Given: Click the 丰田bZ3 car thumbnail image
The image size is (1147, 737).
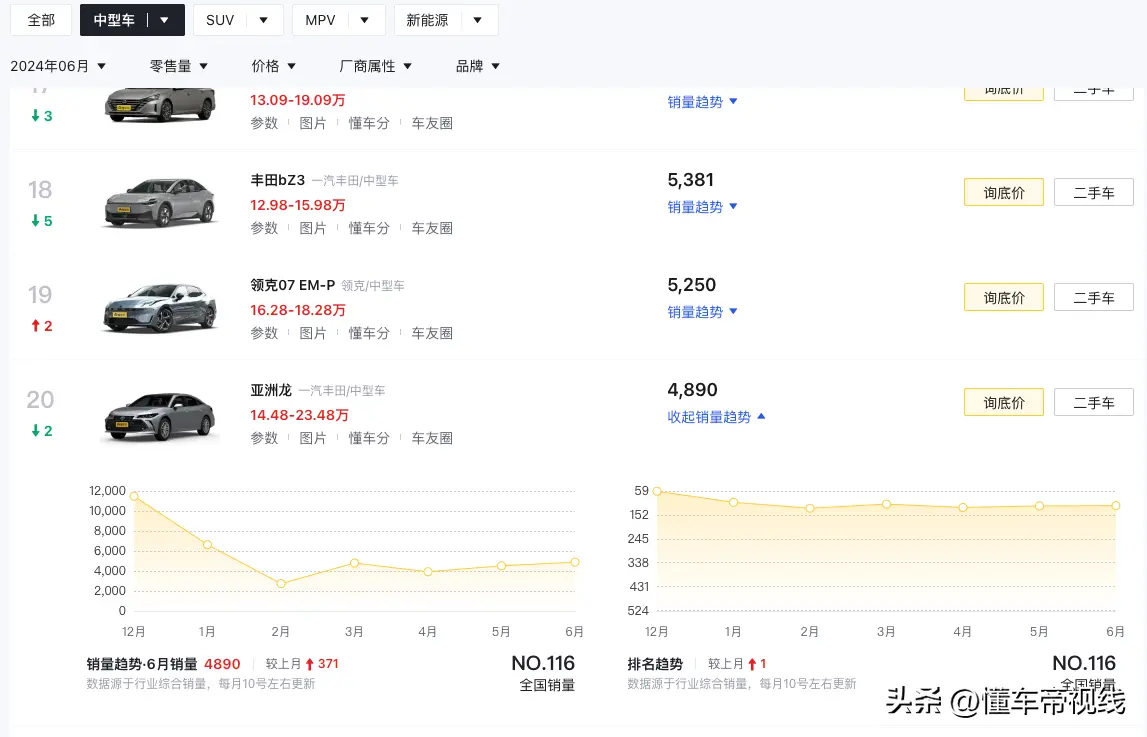Looking at the screenshot, I should 160,203.
